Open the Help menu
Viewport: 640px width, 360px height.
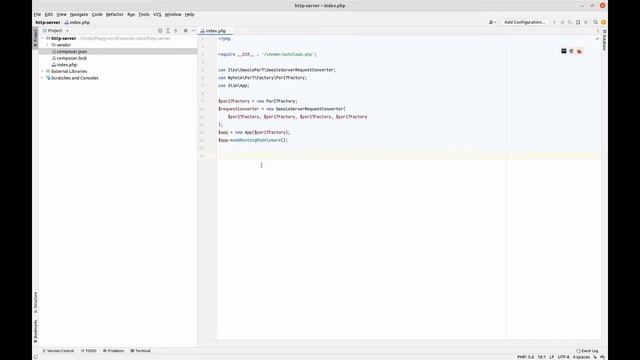(x=189, y=14)
